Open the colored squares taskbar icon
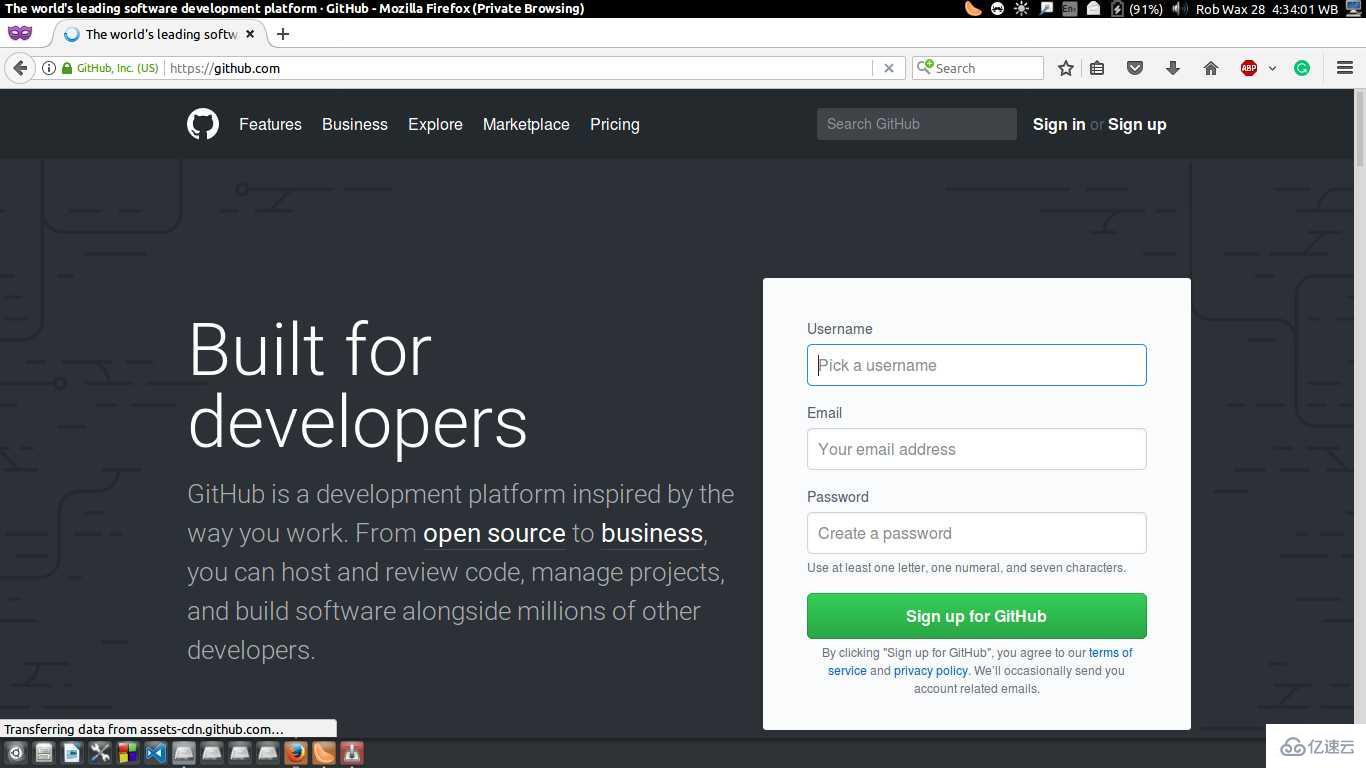1366x768 pixels. tap(128, 753)
